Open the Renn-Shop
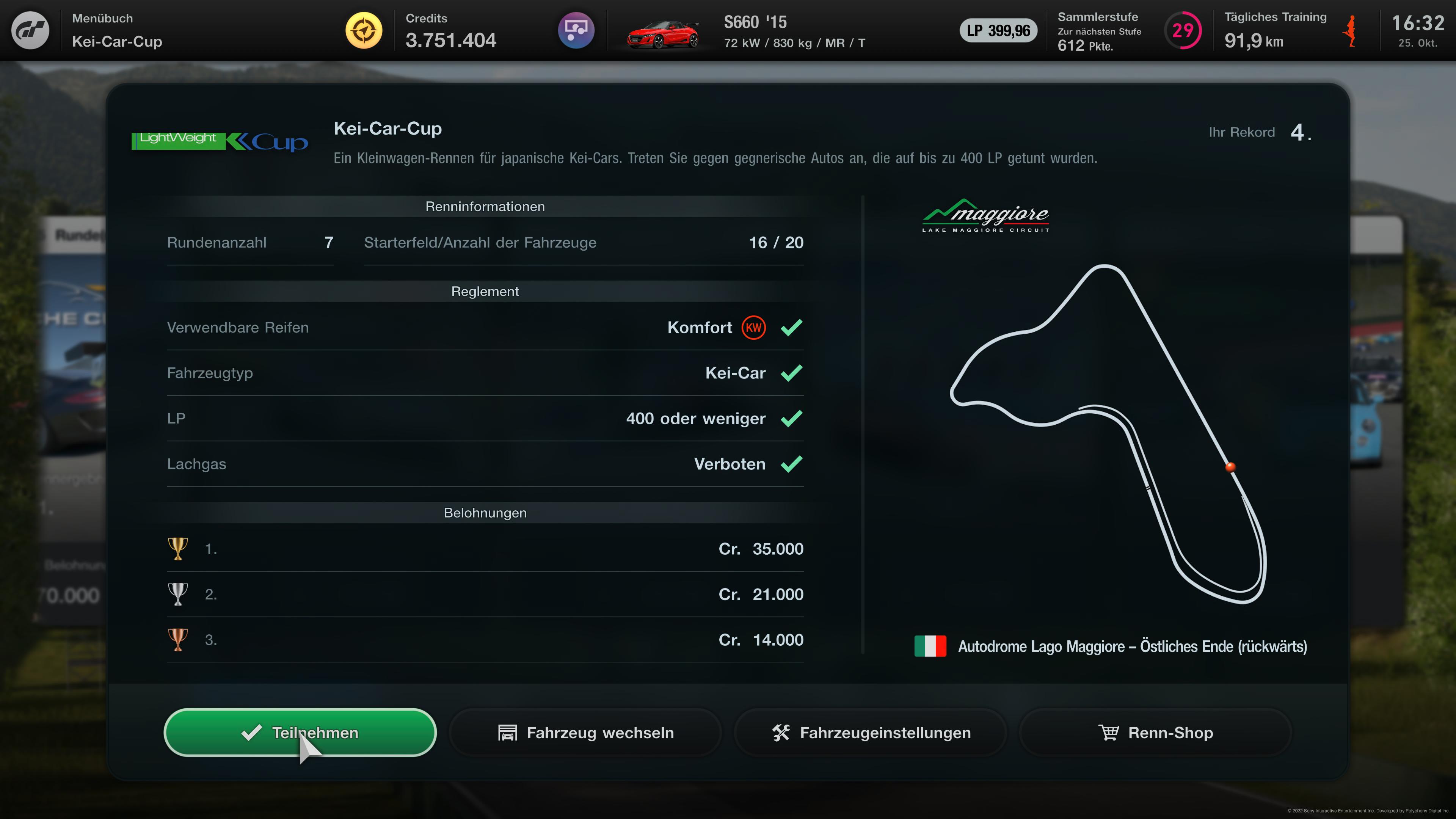 point(1155,733)
